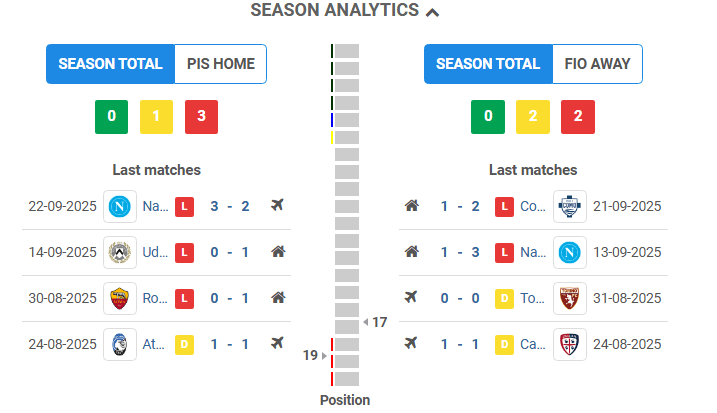Open the 3 - 2 Napoli match score
This screenshot has height=413, width=717.
[230, 206]
